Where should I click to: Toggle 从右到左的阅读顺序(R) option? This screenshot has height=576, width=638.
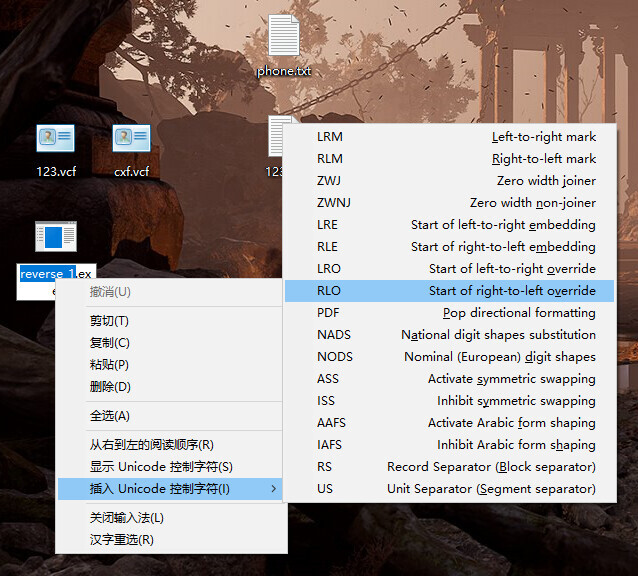[x=170, y=445]
